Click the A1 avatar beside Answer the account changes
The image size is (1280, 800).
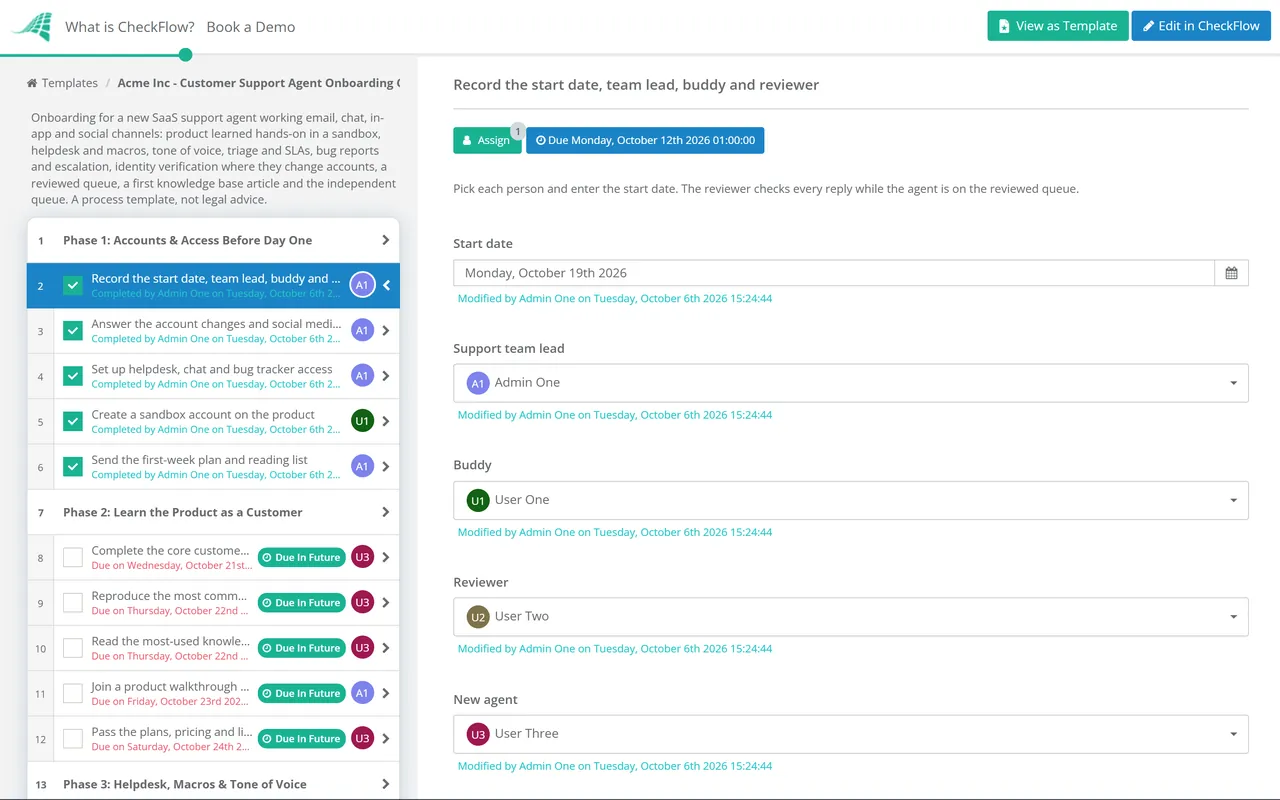[362, 330]
